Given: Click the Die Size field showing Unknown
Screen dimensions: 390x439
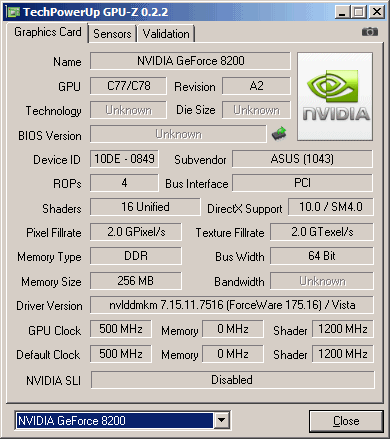Looking at the screenshot, I should tap(256, 110).
